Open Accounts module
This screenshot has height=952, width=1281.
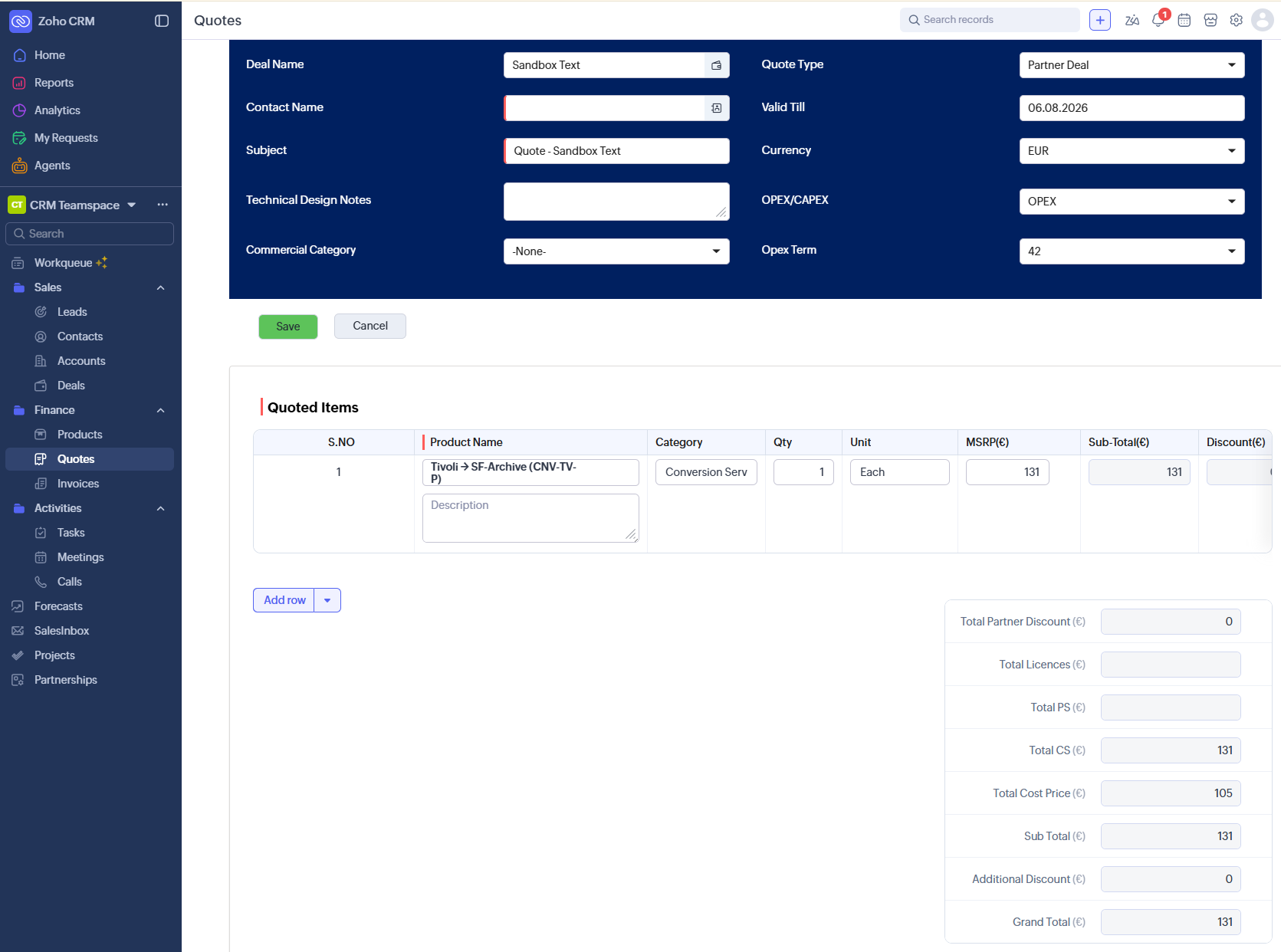coord(81,361)
